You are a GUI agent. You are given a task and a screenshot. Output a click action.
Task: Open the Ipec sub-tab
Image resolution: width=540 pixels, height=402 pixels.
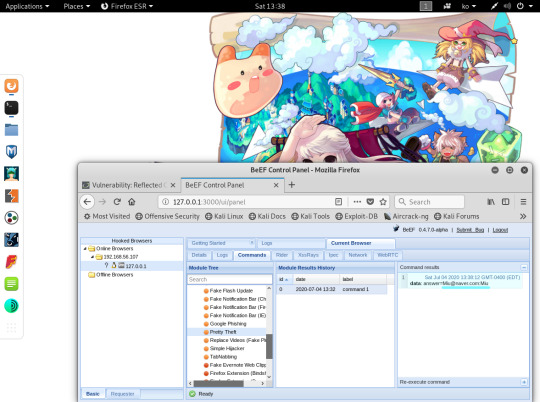coord(333,255)
